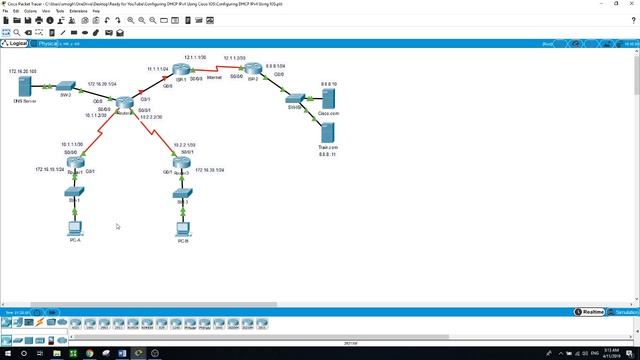Select Router1 above SW-1

pos(76,163)
